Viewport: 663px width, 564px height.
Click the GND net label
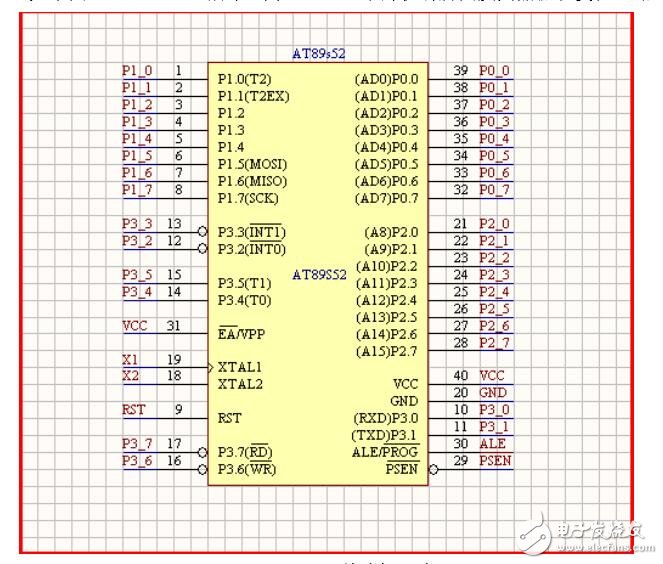point(492,393)
